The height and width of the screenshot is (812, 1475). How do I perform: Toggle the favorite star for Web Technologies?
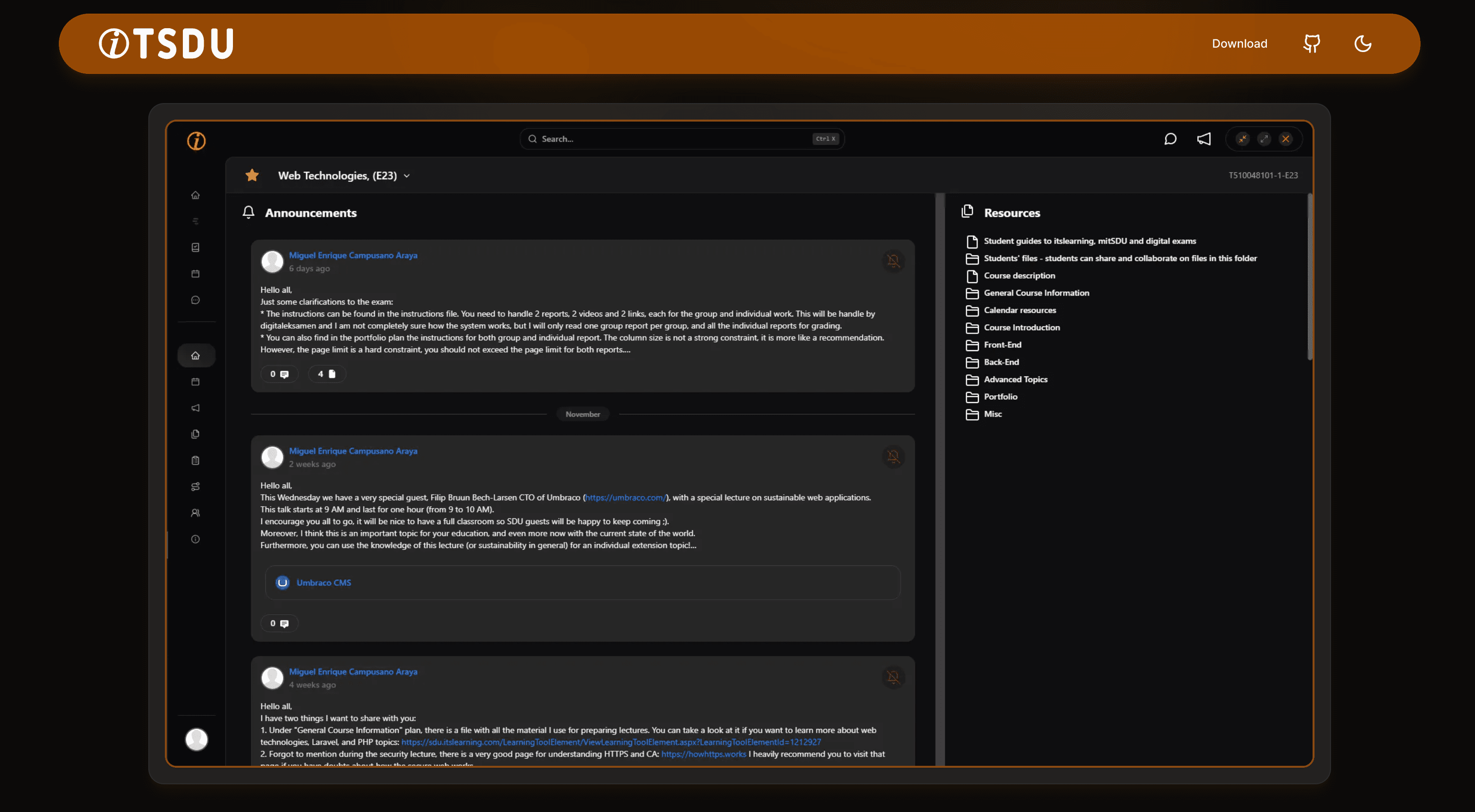(x=252, y=175)
